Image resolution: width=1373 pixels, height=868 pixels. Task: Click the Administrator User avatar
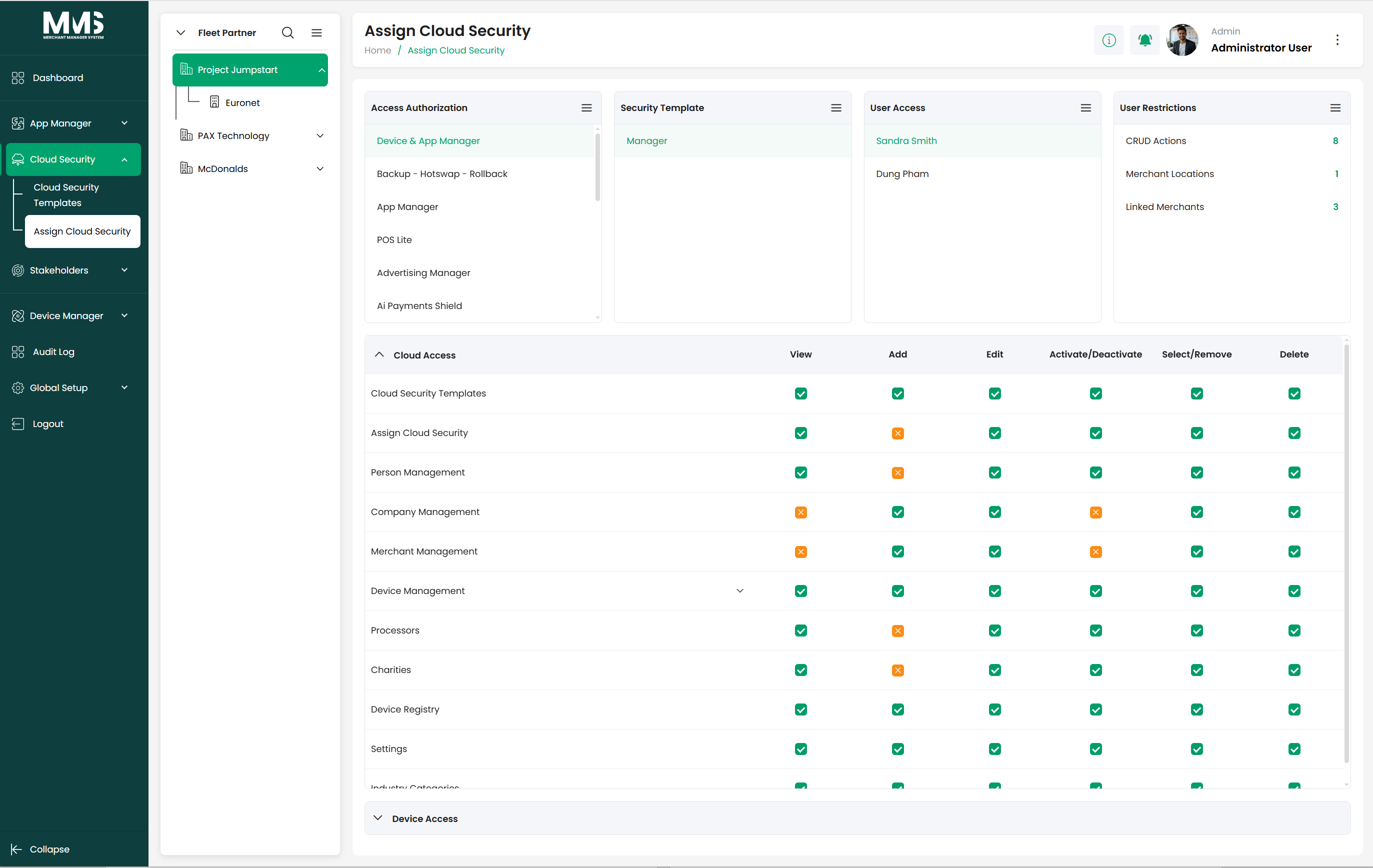1182,40
